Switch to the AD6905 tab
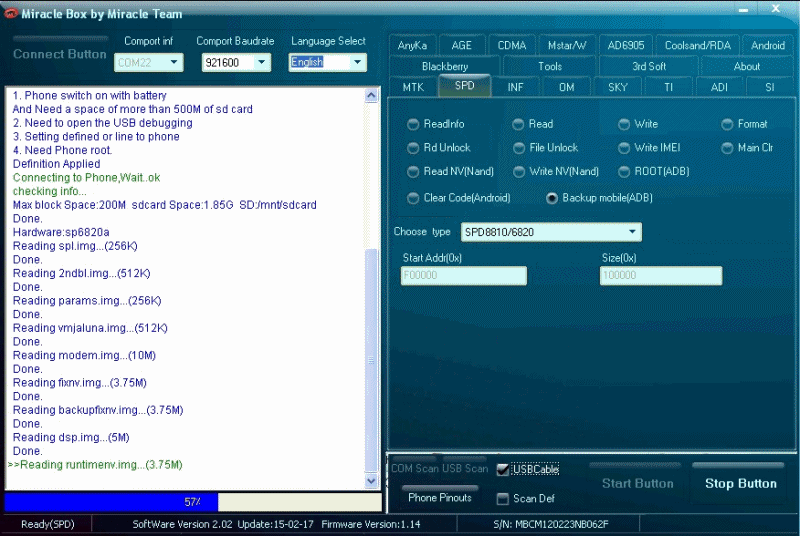The image size is (800, 536). pos(626,45)
